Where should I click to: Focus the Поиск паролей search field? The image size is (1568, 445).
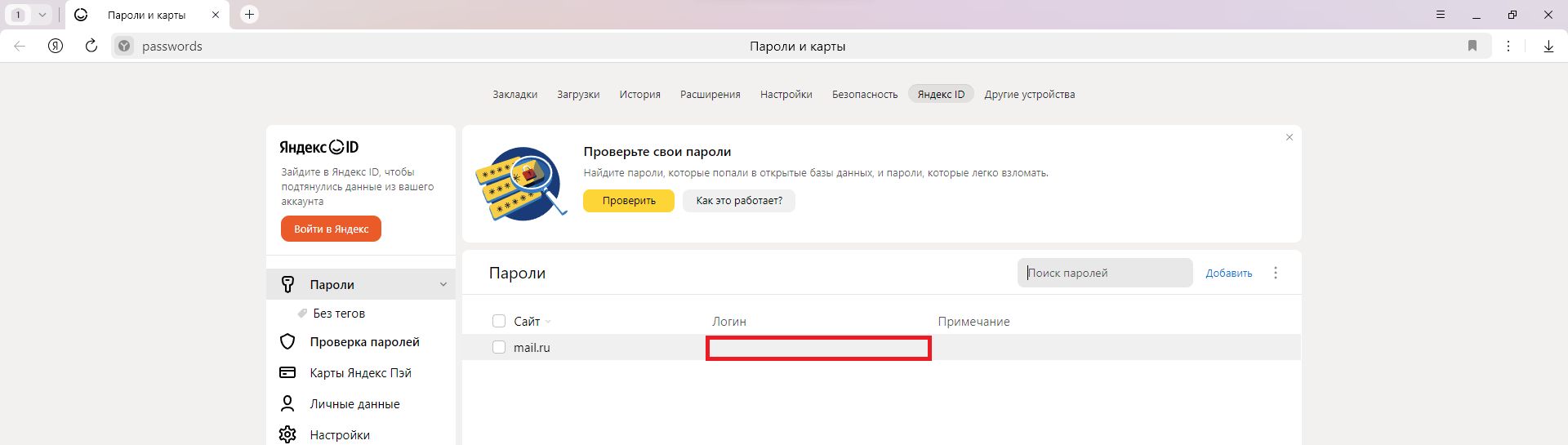click(x=1104, y=274)
